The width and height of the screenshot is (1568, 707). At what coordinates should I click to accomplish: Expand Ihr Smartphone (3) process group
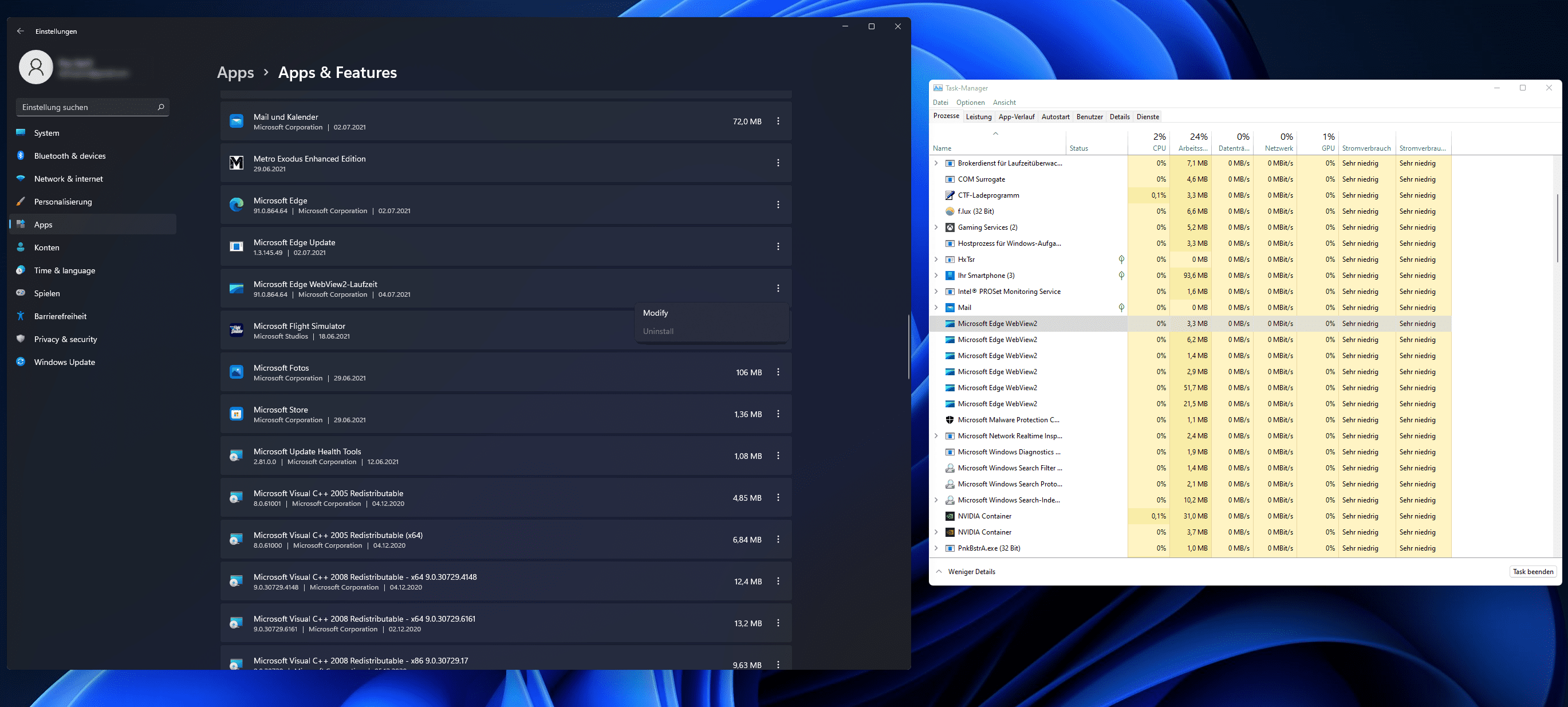click(936, 276)
